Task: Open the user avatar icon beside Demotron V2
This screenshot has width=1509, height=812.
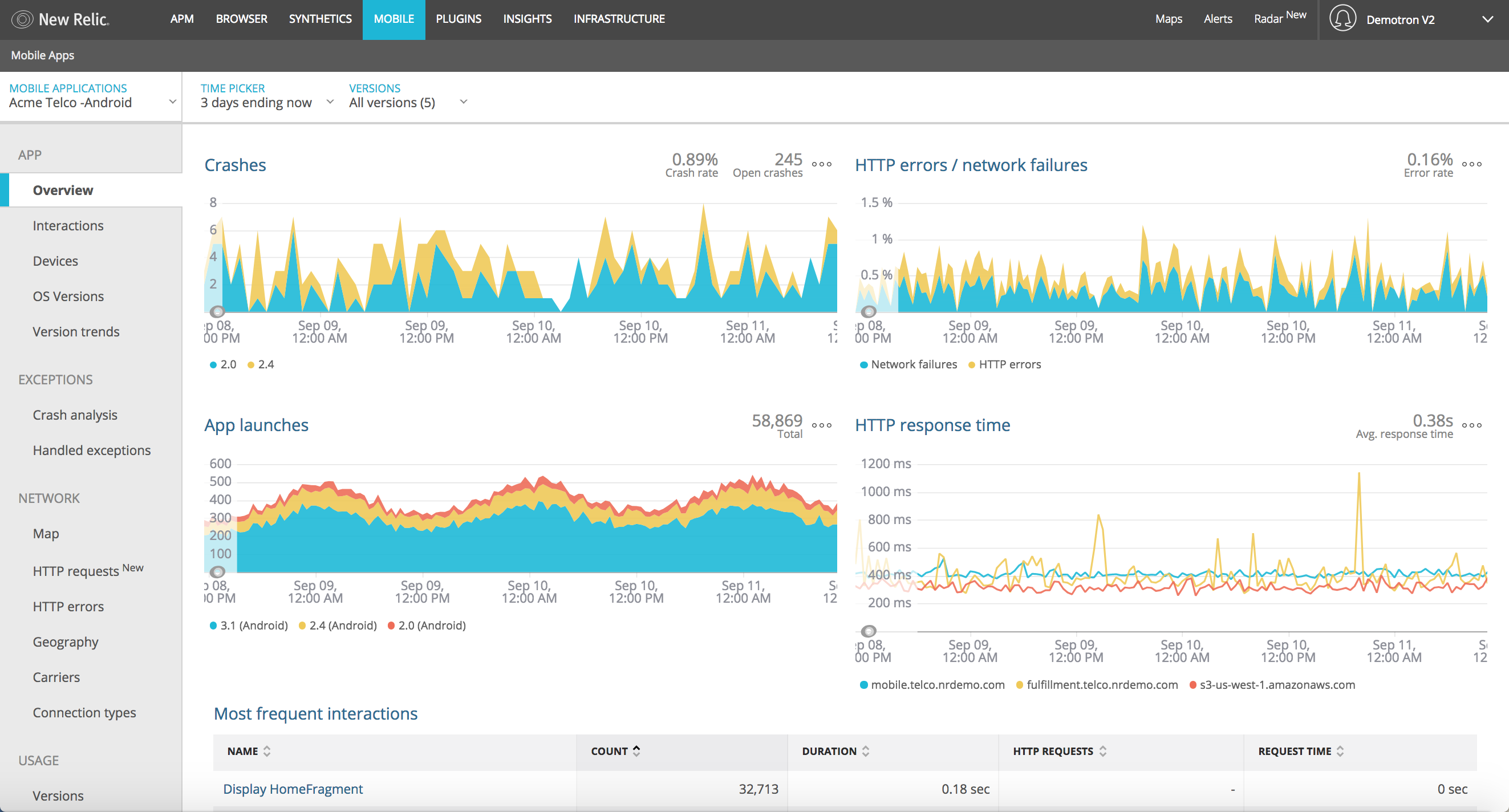Action: click(x=1342, y=19)
